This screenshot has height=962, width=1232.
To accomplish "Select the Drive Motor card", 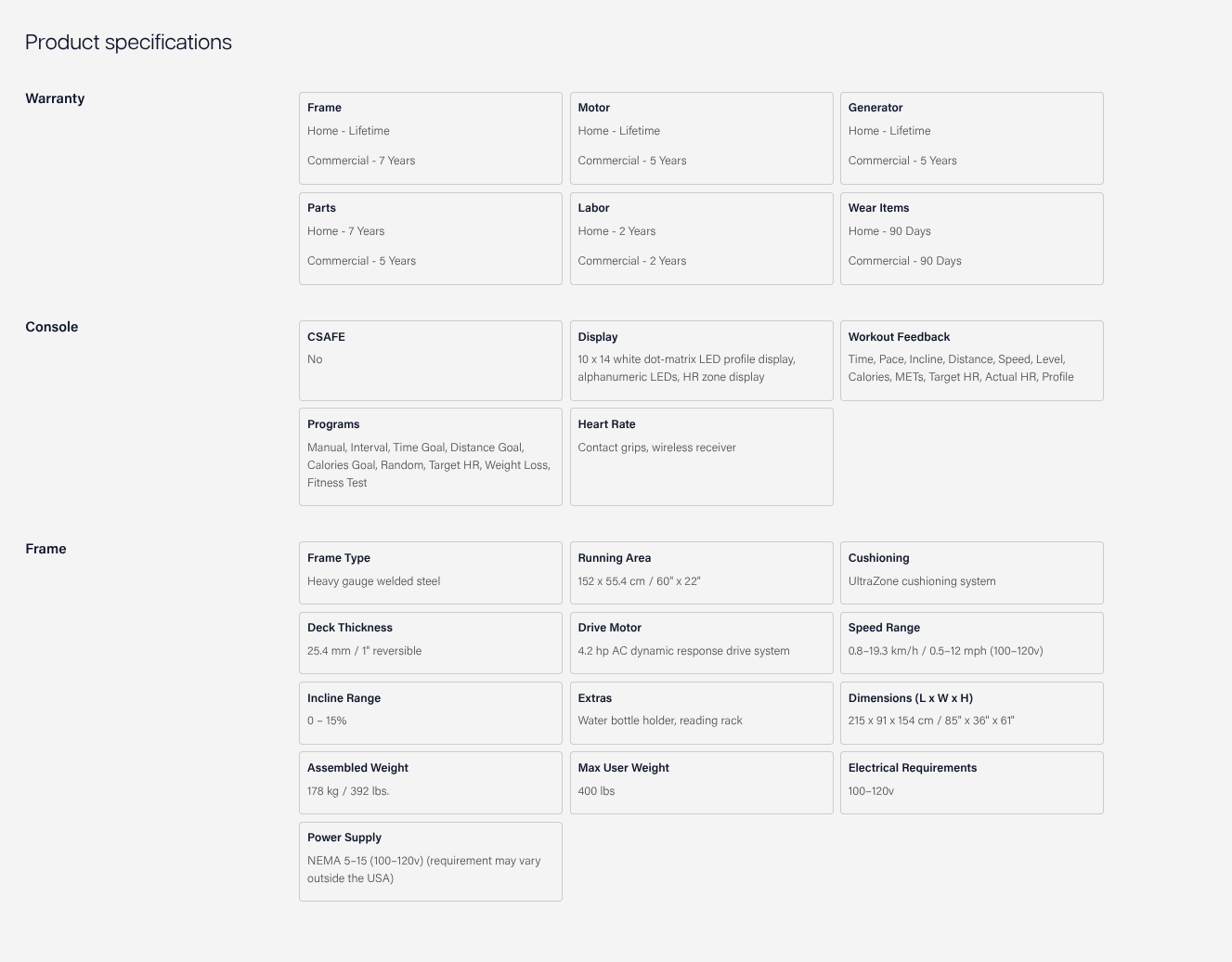I will pyautogui.click(x=701, y=642).
